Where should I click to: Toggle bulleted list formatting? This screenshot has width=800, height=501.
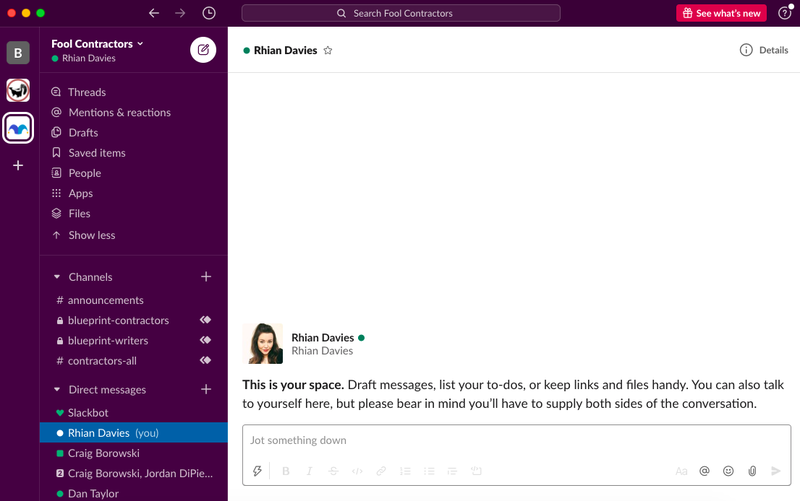(429, 471)
